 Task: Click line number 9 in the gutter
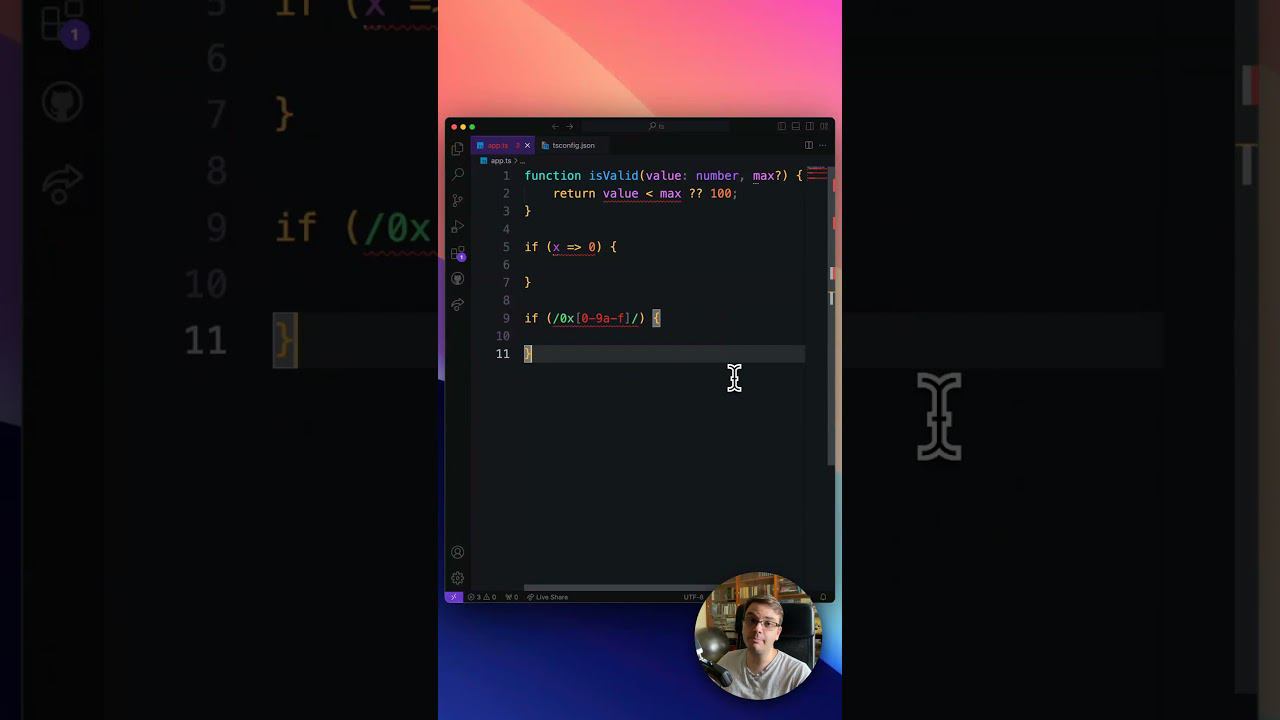[x=506, y=318]
